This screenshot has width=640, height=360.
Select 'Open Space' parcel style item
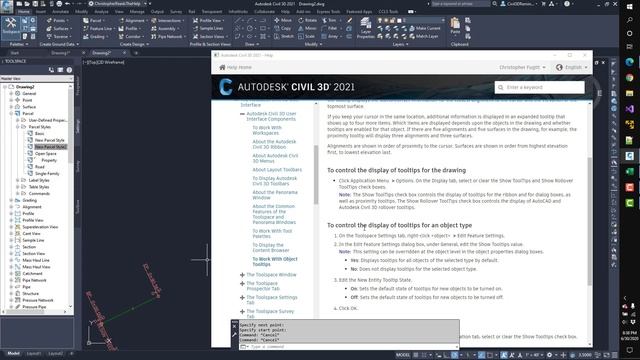[x=46, y=153]
